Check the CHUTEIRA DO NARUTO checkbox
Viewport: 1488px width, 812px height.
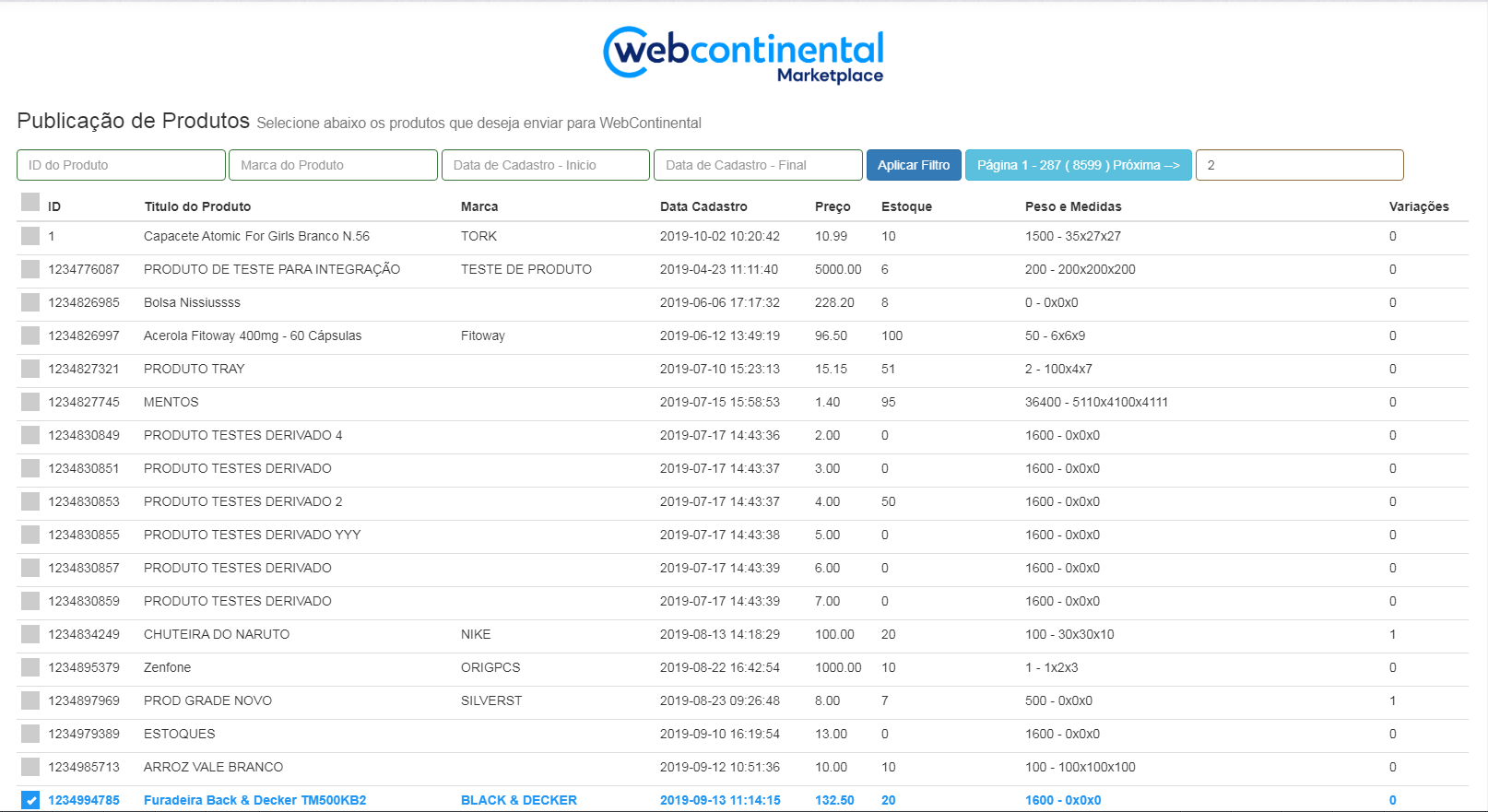pyautogui.click(x=30, y=634)
